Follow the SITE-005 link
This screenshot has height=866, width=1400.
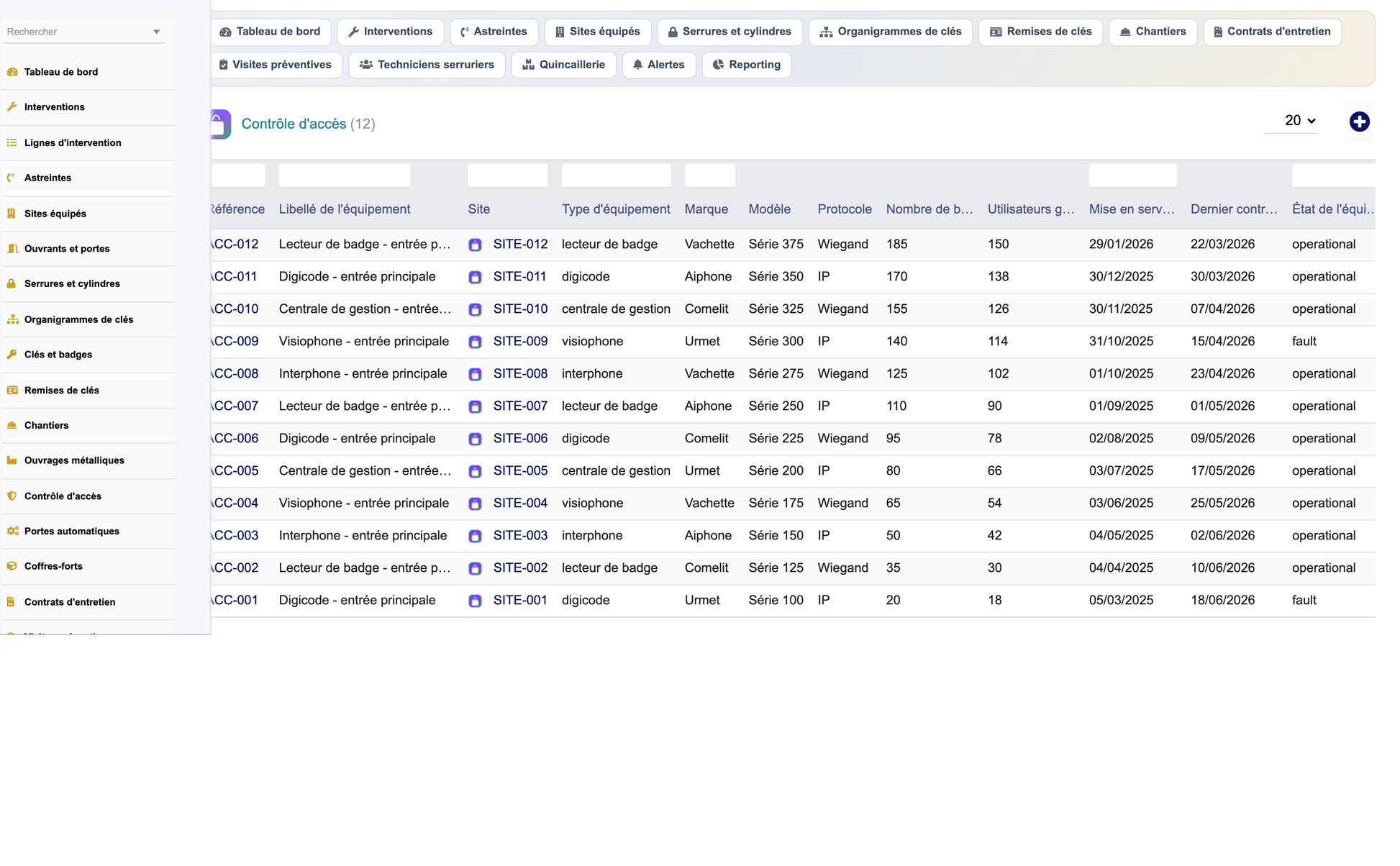coord(520,471)
